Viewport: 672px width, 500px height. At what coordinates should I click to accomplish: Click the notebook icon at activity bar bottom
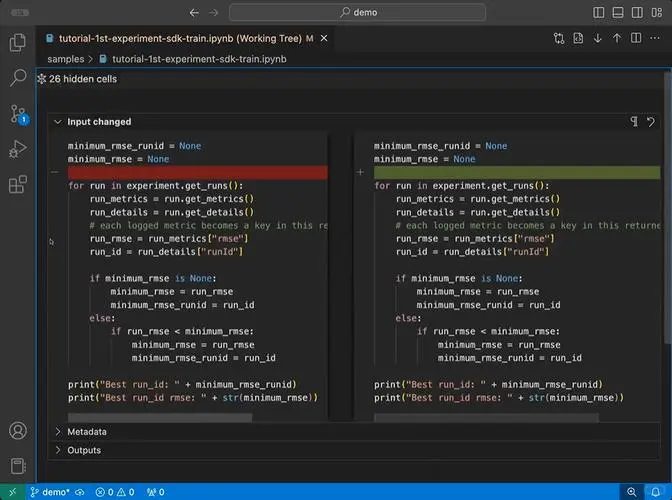coord(18,466)
